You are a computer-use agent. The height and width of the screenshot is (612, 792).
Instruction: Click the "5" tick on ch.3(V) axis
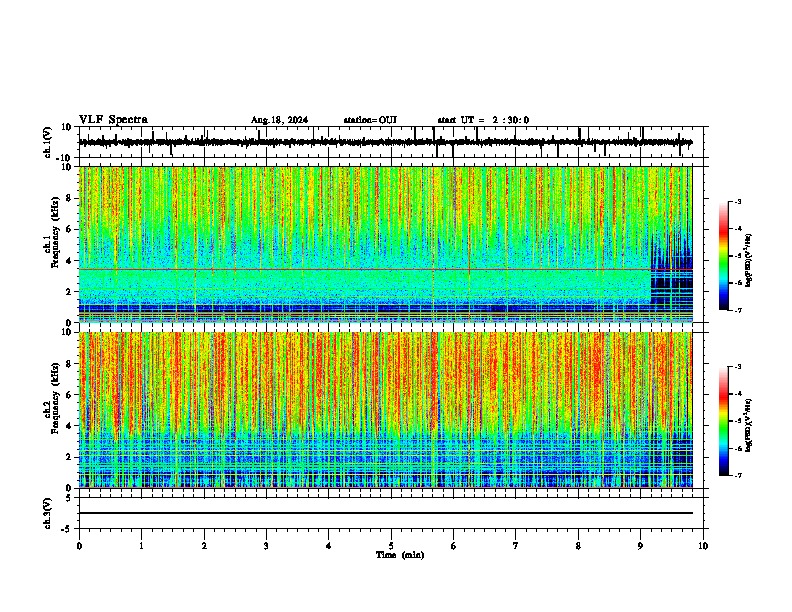click(69, 498)
